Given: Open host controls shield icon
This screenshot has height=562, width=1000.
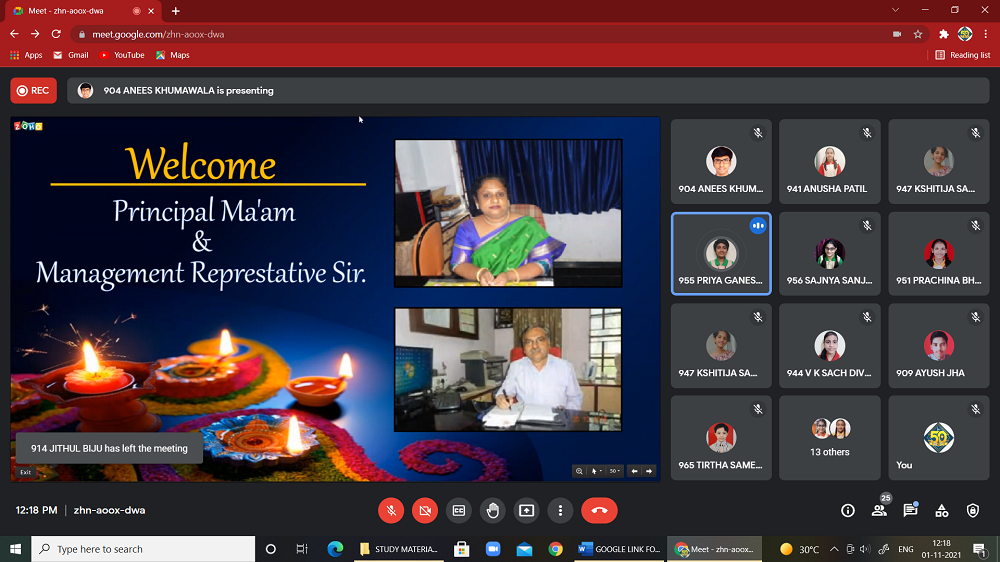Looking at the screenshot, I should [973, 510].
